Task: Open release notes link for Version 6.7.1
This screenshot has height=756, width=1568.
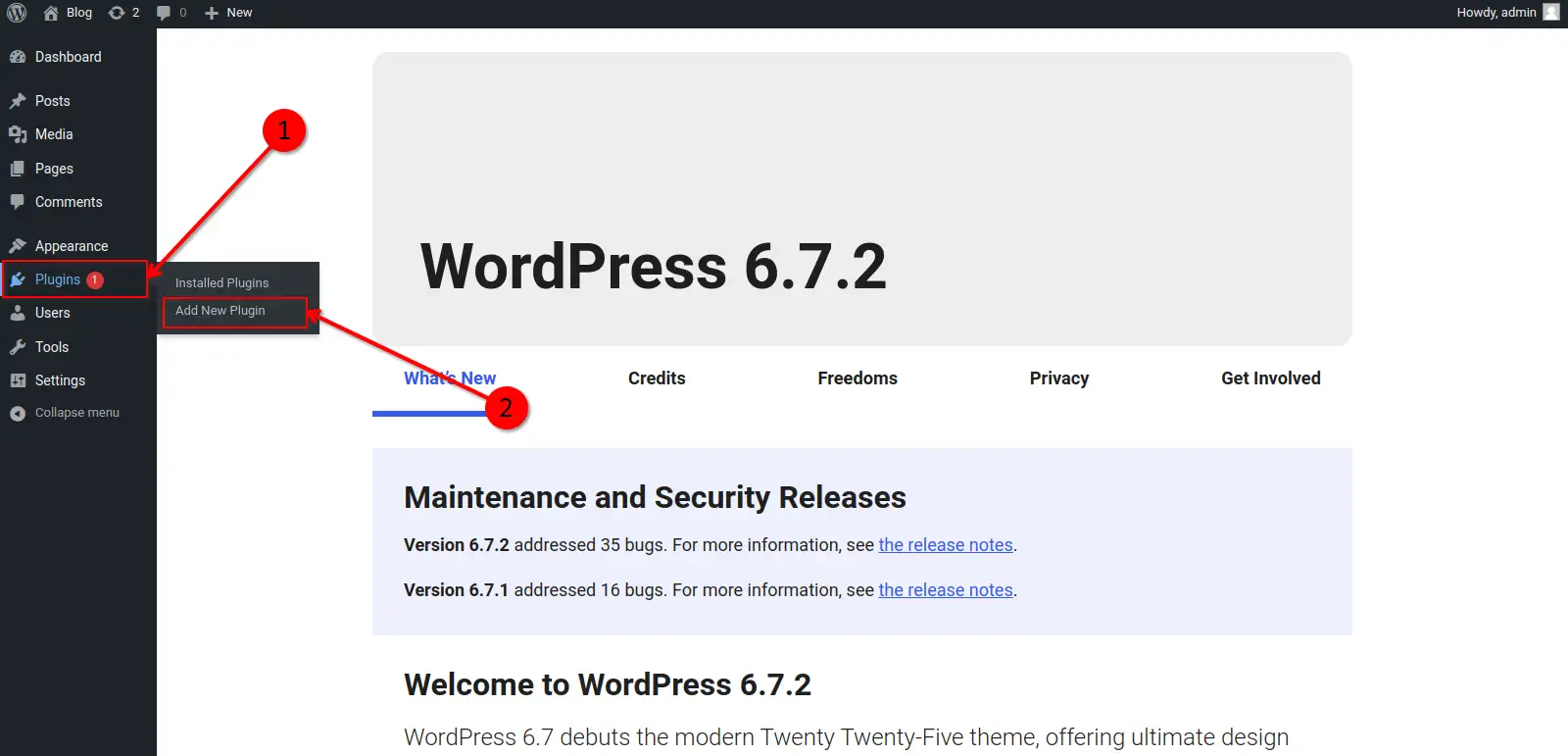Action: point(946,590)
